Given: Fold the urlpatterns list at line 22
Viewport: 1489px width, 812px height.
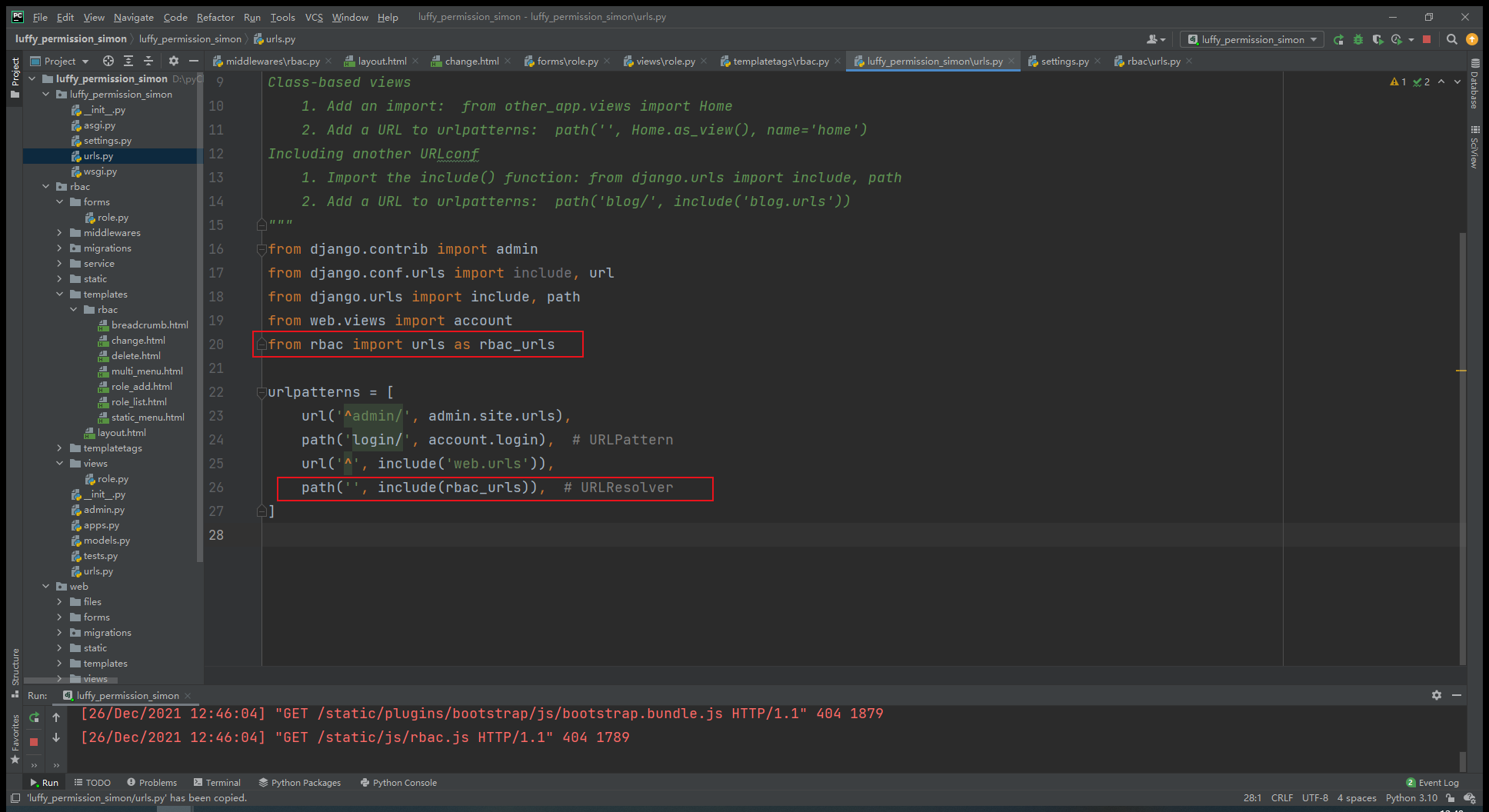Looking at the screenshot, I should pos(261,392).
